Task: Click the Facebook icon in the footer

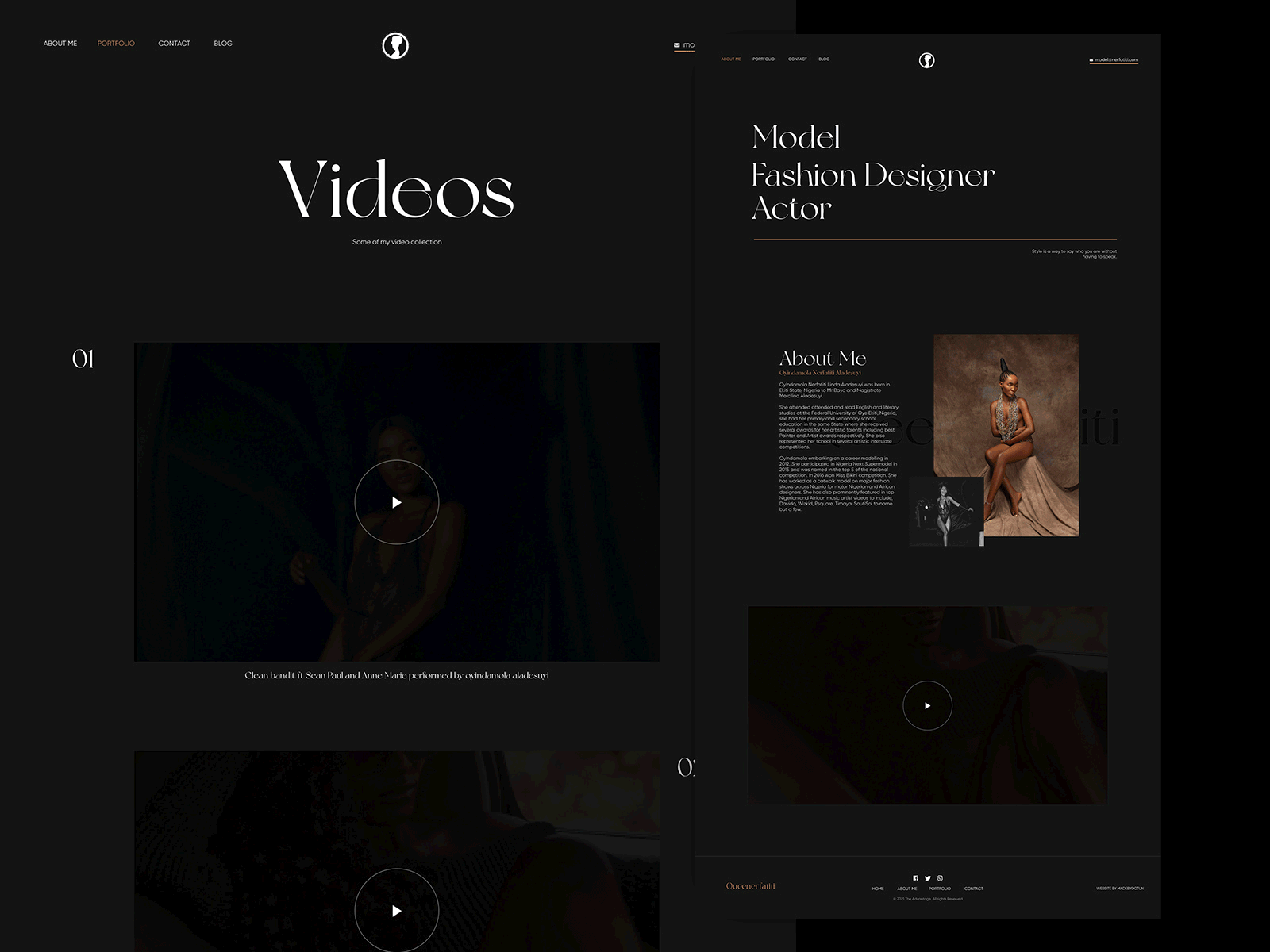Action: coord(916,877)
